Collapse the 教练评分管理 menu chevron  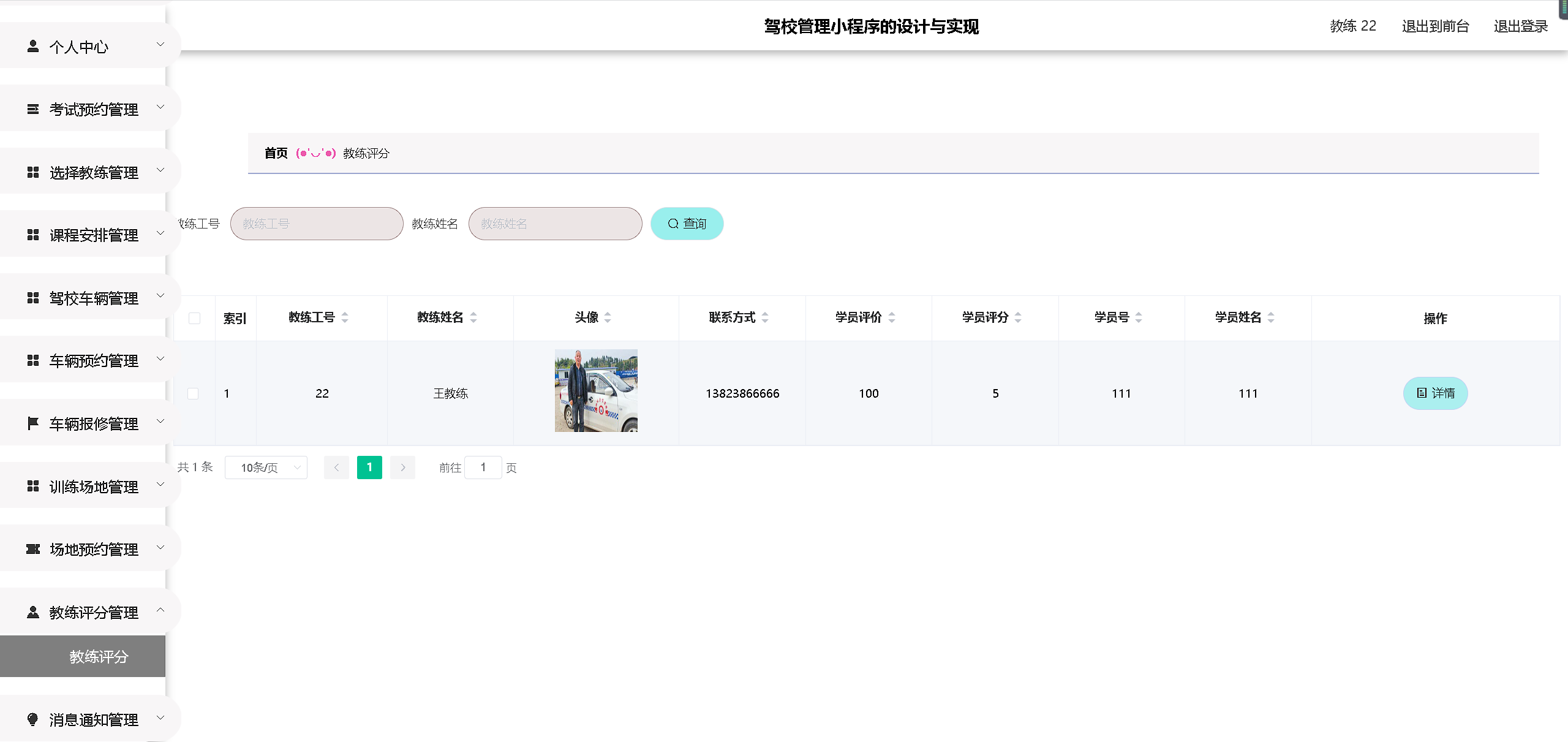coord(160,610)
